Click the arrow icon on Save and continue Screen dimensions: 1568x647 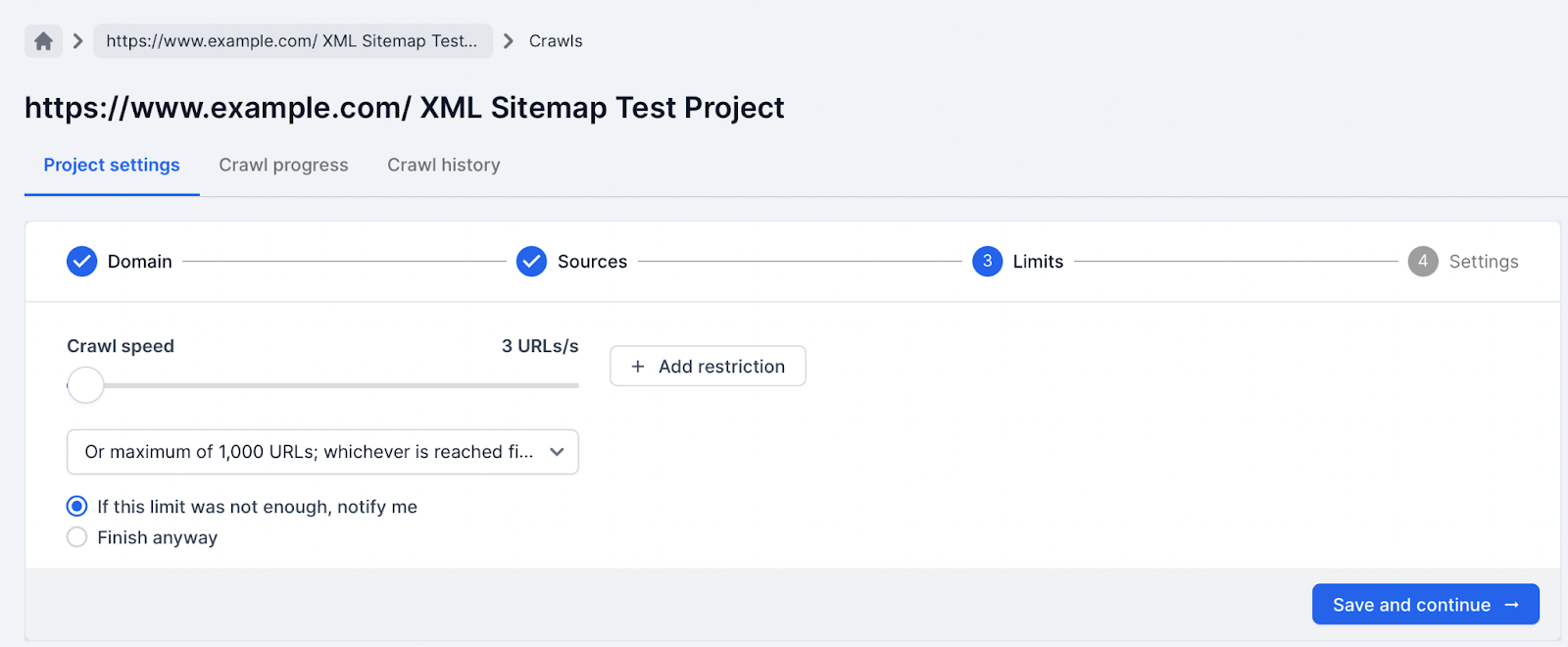[1511, 605]
